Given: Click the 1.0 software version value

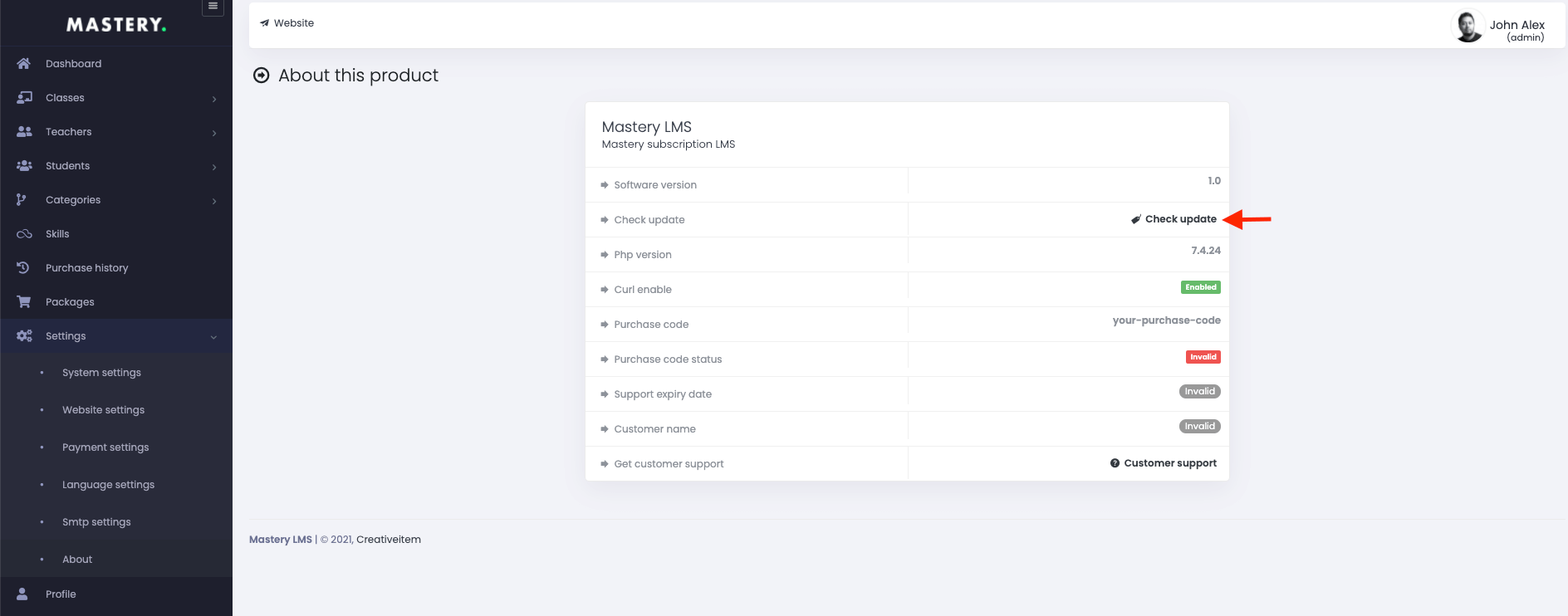Looking at the screenshot, I should pos(1214,181).
